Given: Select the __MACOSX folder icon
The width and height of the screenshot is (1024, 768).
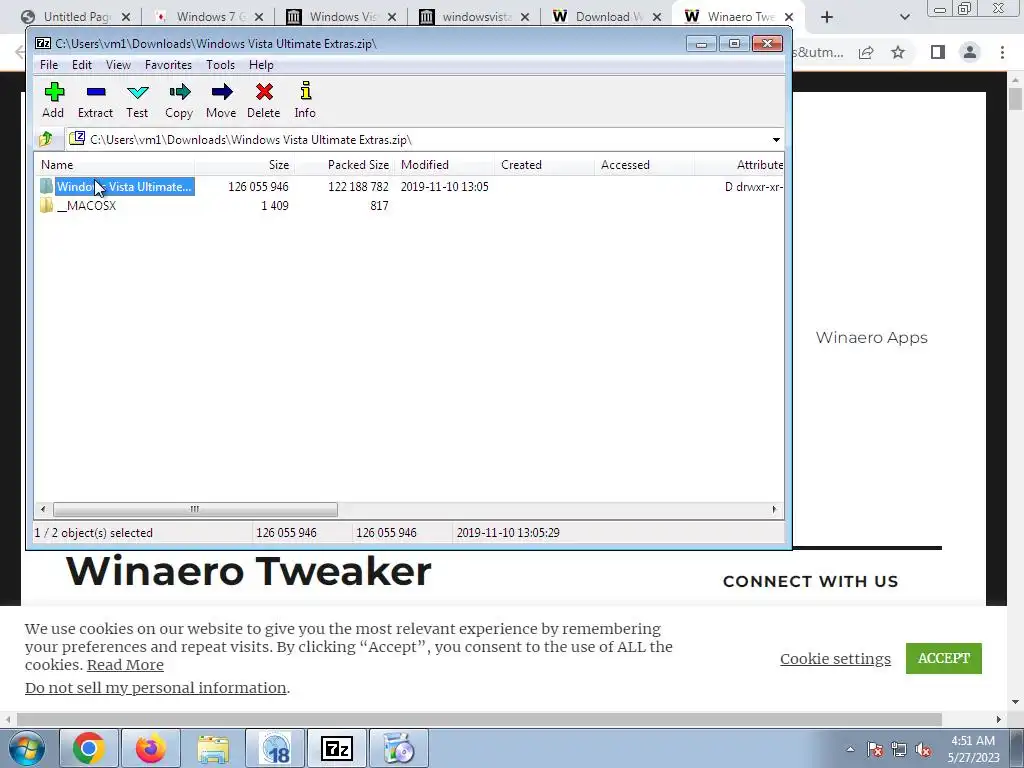Looking at the screenshot, I should pyautogui.click(x=46, y=206).
